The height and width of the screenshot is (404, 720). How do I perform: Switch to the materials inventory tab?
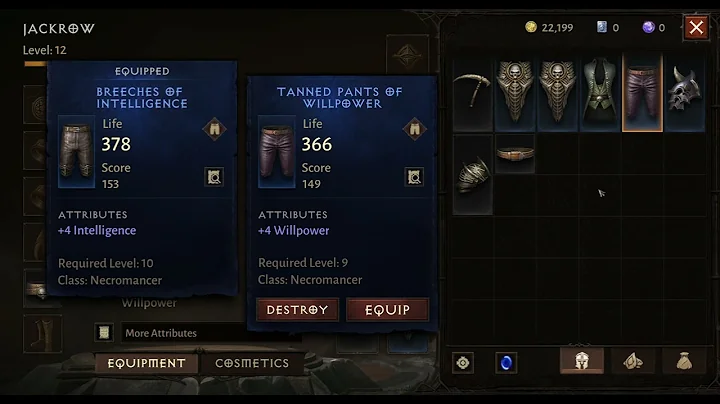click(x=633, y=360)
